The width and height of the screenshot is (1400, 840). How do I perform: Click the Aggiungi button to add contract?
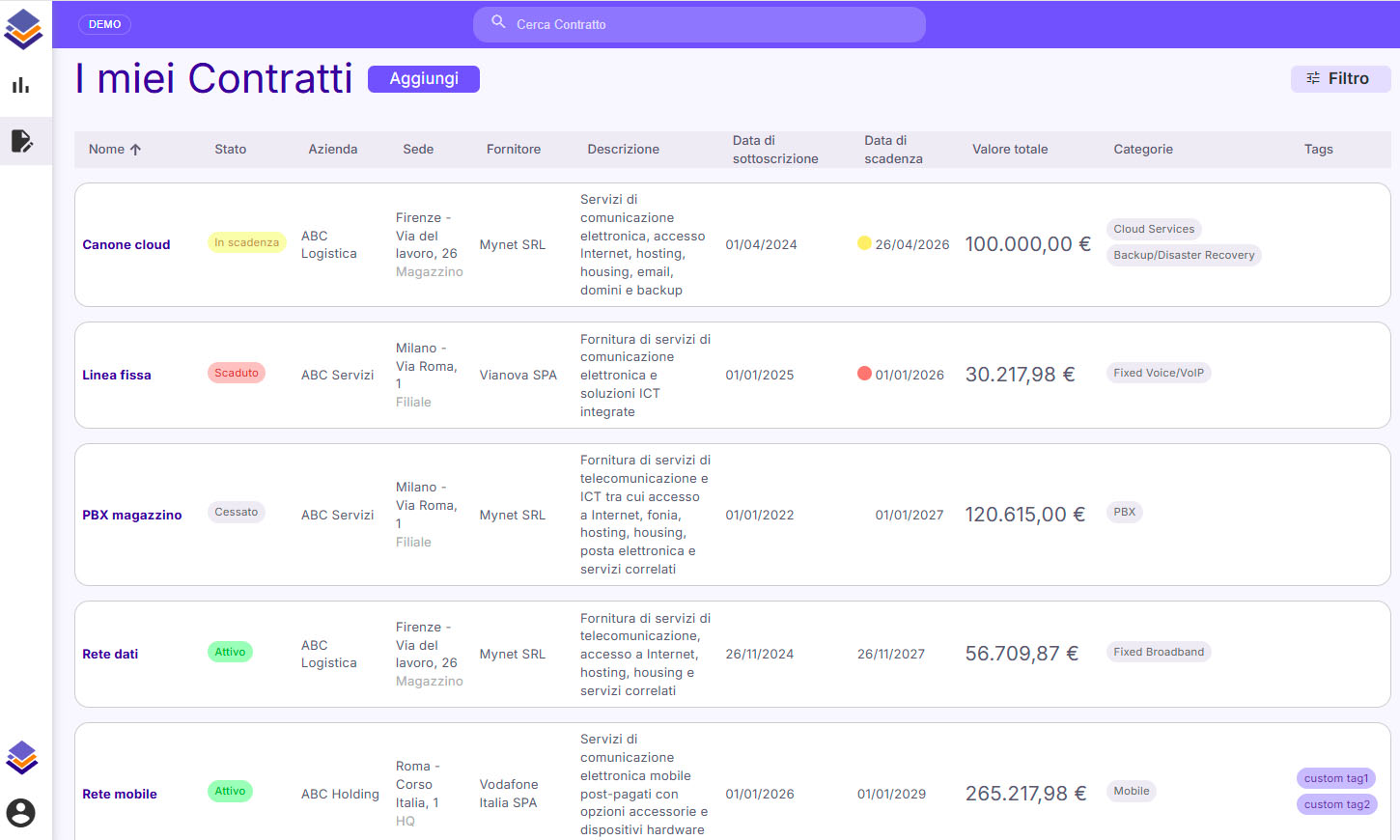pos(424,79)
